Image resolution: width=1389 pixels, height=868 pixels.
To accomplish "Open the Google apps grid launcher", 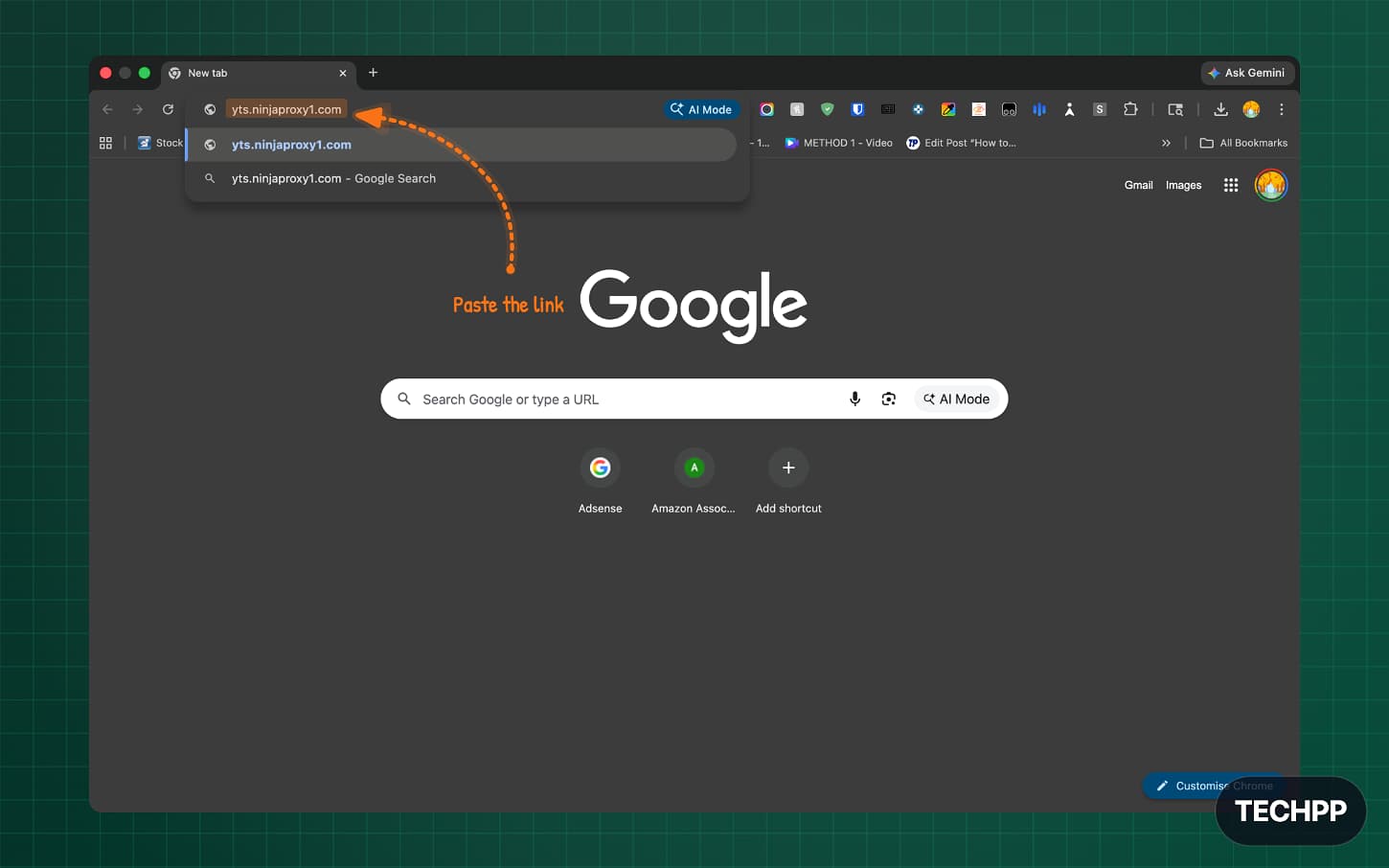I will 1231,185.
